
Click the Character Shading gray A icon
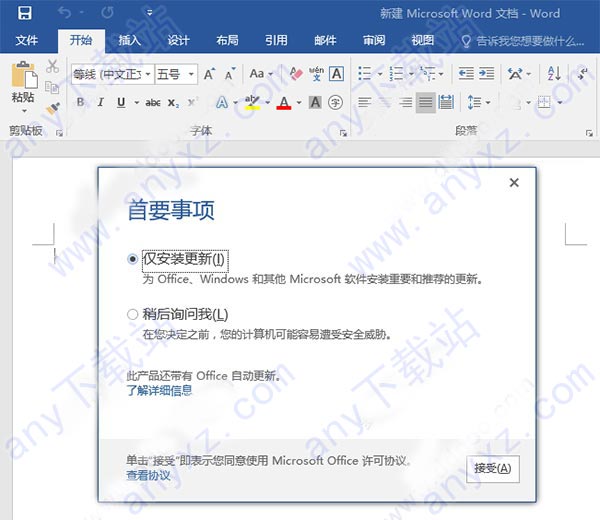coord(315,102)
